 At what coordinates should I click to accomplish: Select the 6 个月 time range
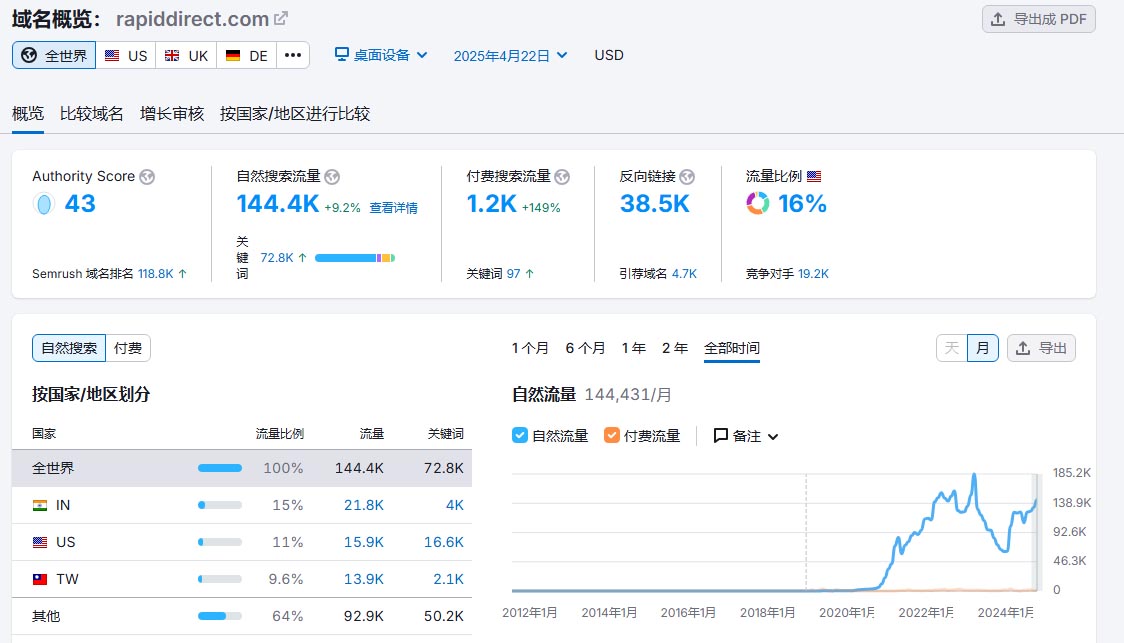click(x=585, y=348)
